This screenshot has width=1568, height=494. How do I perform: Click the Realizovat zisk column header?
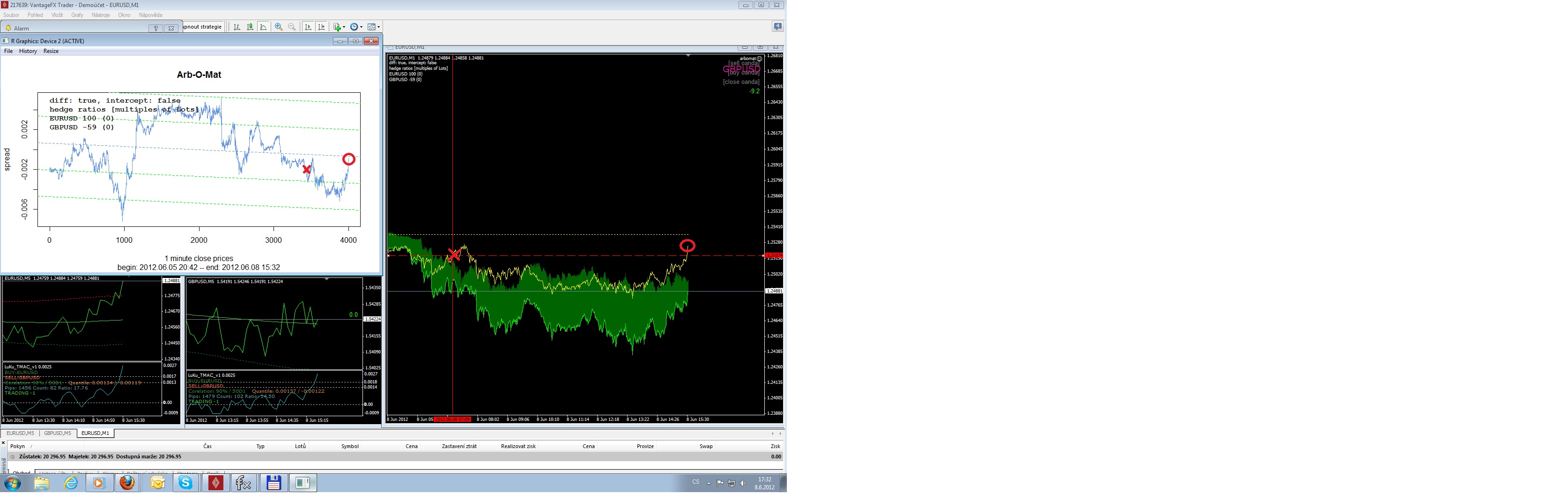(x=518, y=447)
